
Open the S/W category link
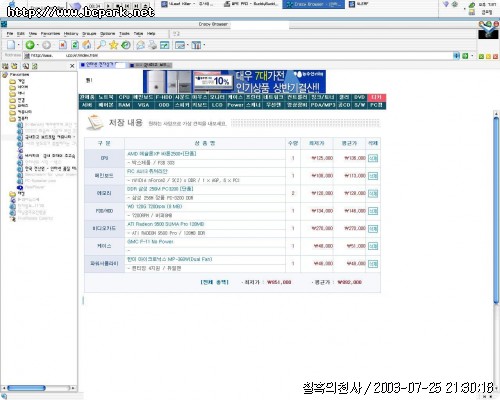pos(359,105)
